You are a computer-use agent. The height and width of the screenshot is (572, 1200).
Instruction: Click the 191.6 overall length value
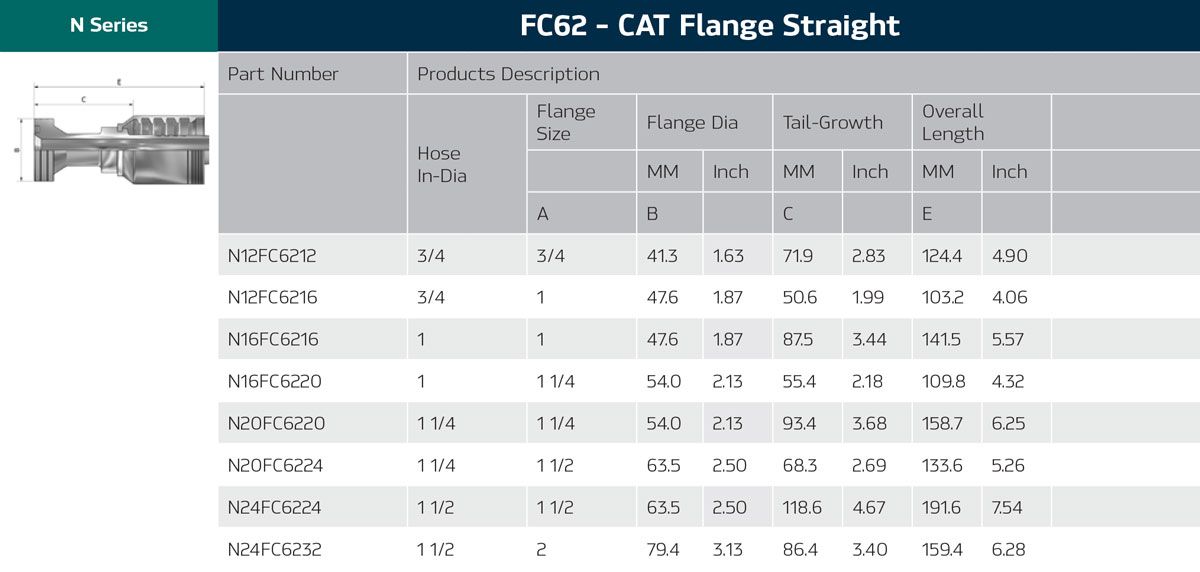point(941,508)
